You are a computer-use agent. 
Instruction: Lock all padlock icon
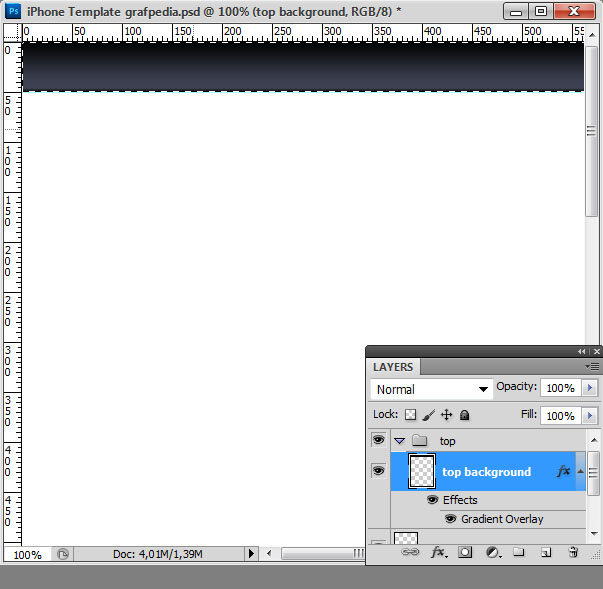pos(465,415)
